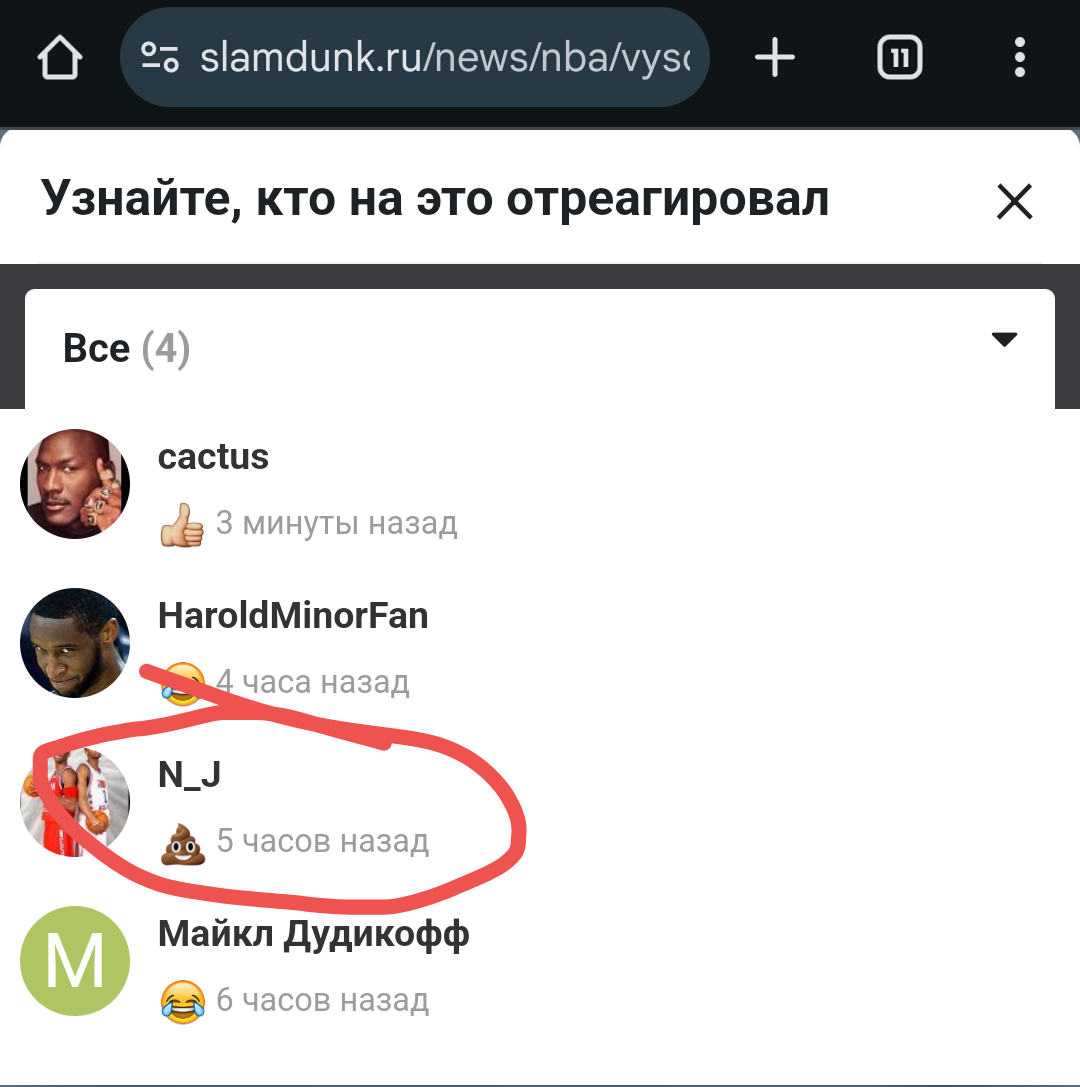The width and height of the screenshot is (1080, 1087).
Task: Open browser three-dot overflow menu
Action: pos(1019,57)
